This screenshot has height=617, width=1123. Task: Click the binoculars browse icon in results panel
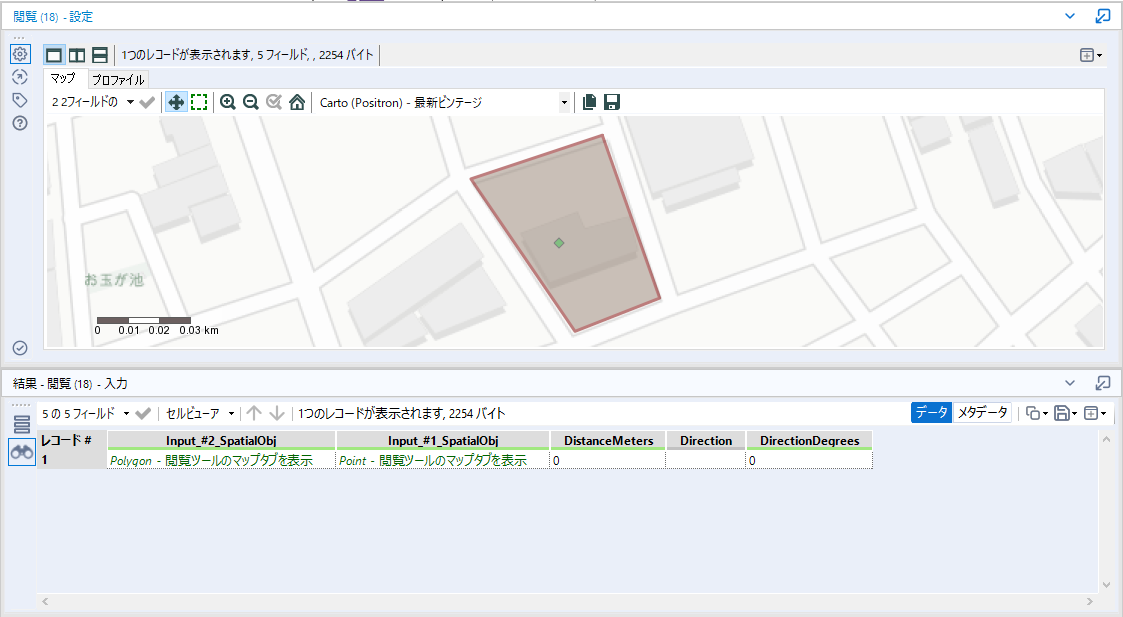point(20,451)
